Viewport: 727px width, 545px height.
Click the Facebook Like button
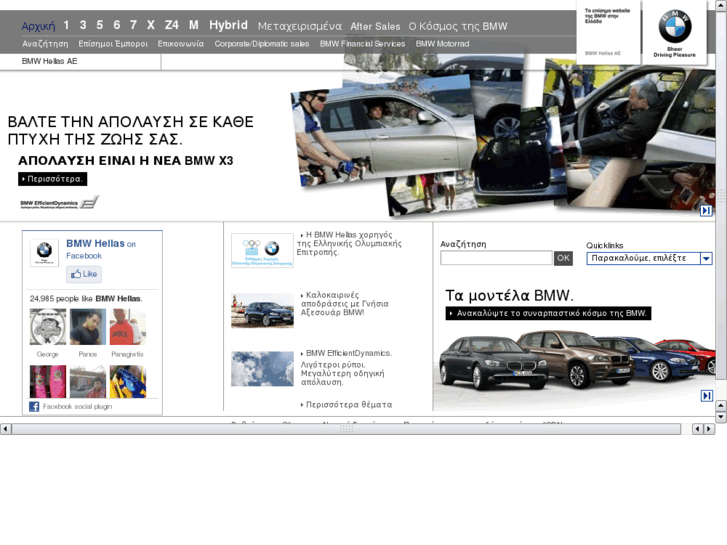pyautogui.click(x=84, y=274)
